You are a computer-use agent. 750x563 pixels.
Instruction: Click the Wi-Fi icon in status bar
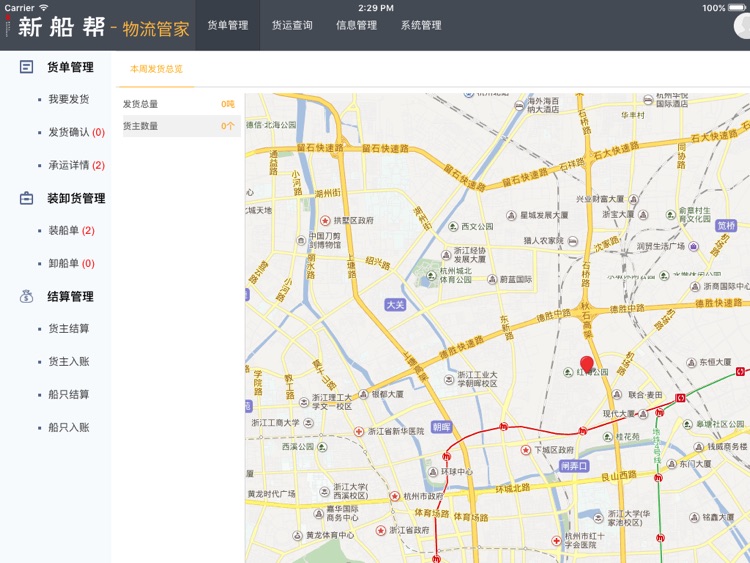pos(44,8)
